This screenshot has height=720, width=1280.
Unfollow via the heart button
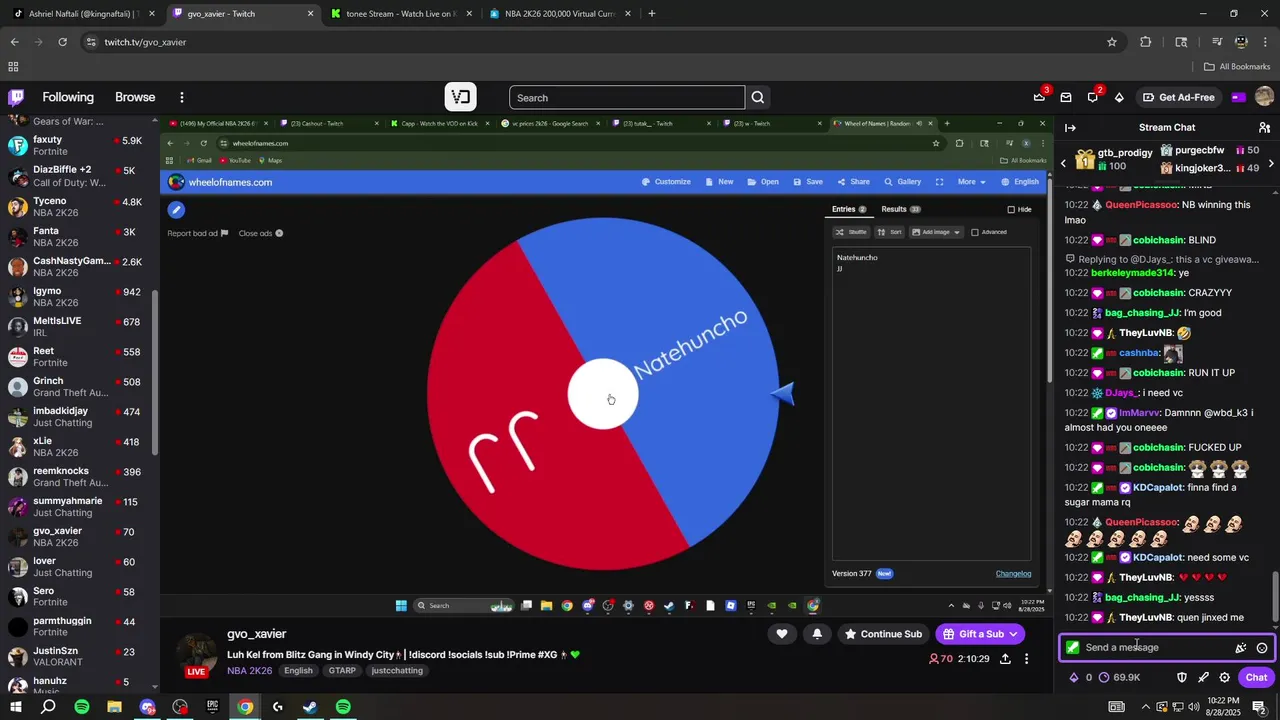coord(782,634)
